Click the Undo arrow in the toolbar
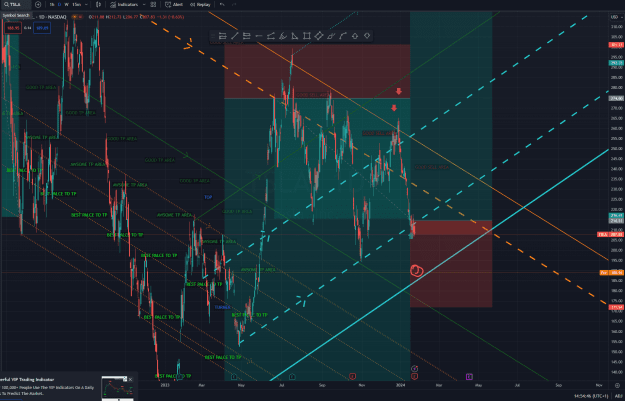Viewport: 625px width, 401px height. click(x=222, y=4)
